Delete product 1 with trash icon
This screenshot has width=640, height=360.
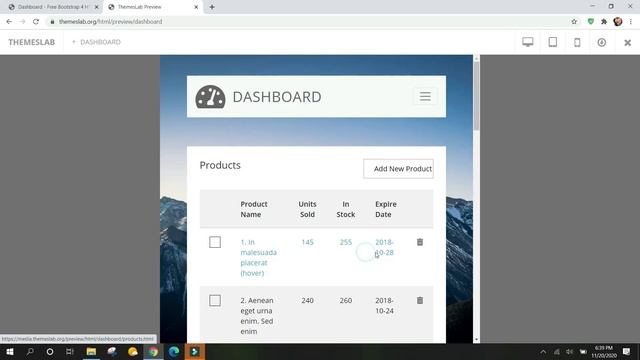[420, 242]
